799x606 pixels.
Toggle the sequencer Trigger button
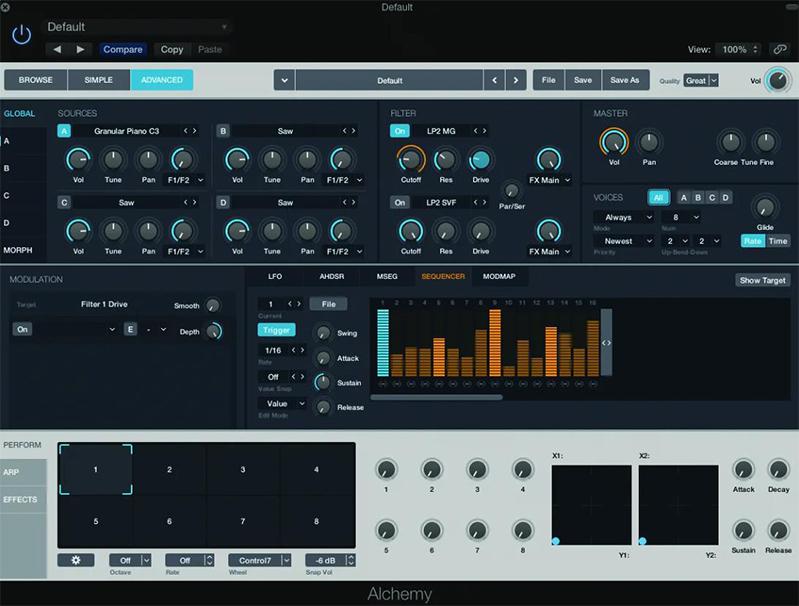tap(276, 330)
